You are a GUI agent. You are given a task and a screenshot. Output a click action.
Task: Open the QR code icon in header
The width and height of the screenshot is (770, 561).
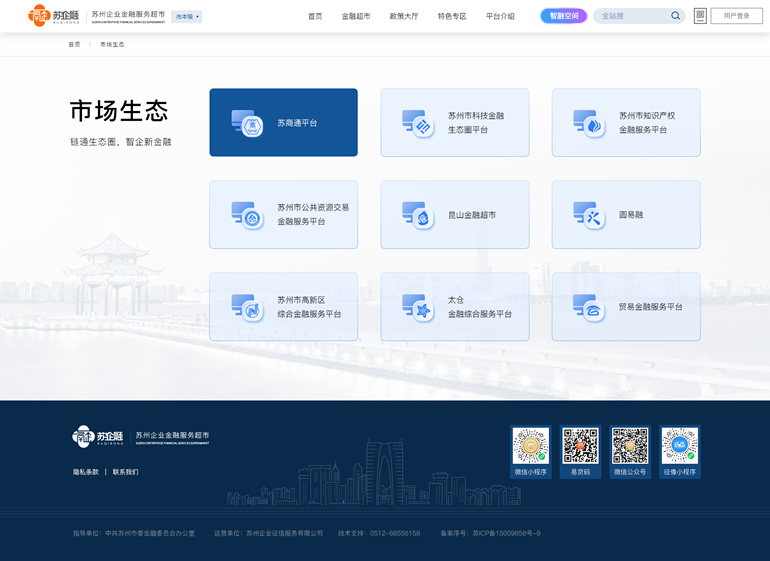pyautogui.click(x=700, y=16)
